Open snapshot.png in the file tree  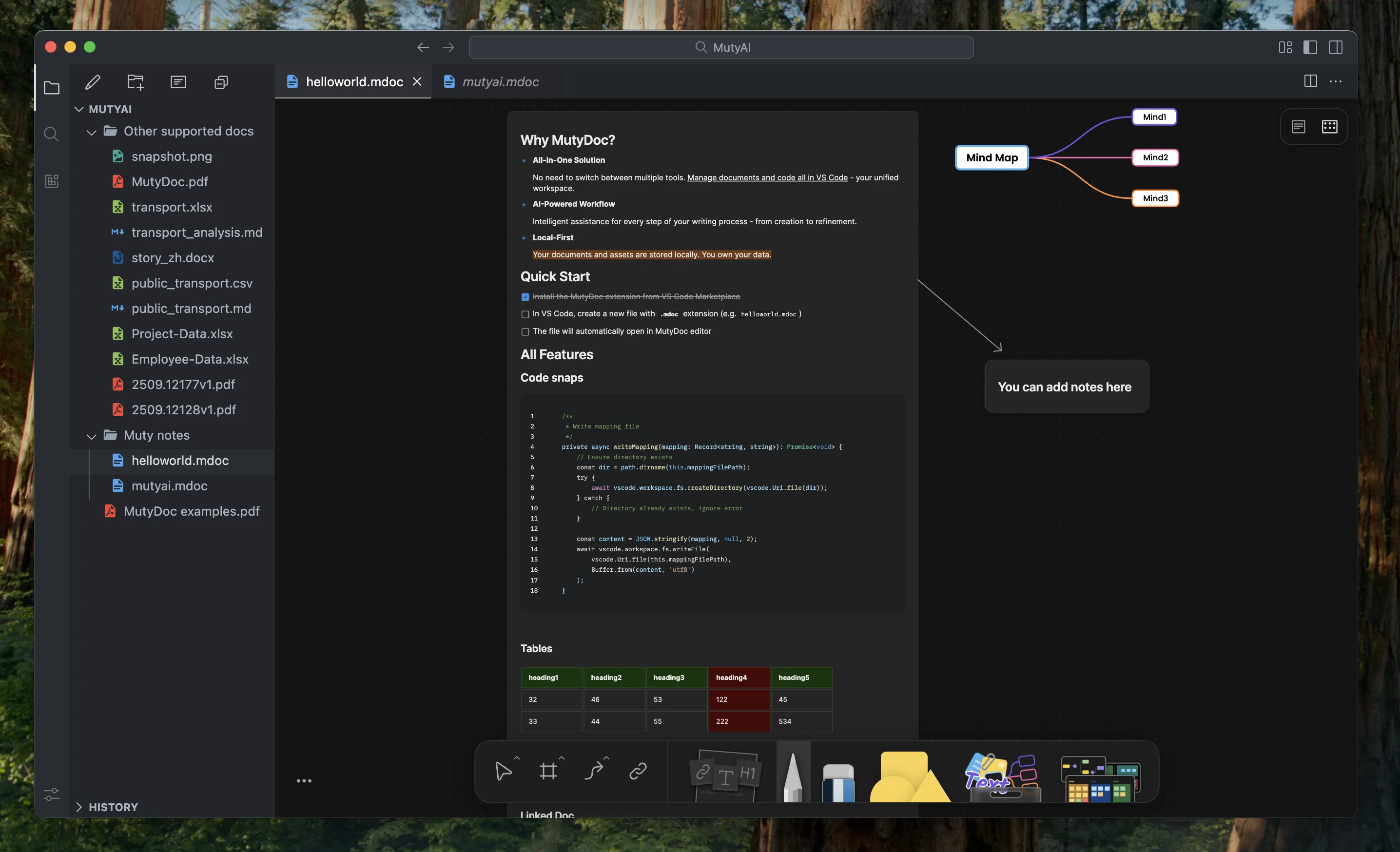tap(172, 156)
